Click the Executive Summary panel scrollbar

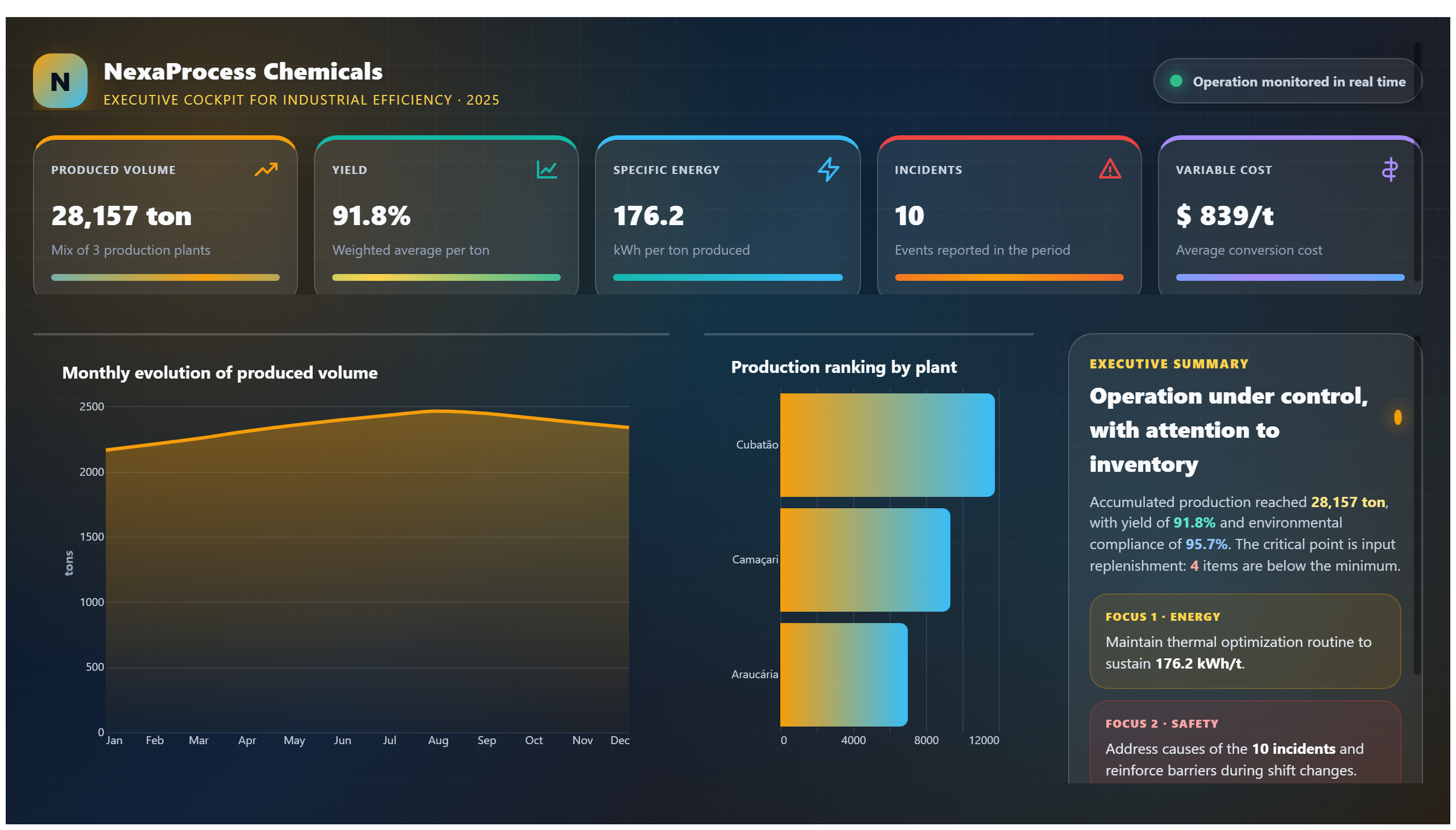(x=1417, y=506)
